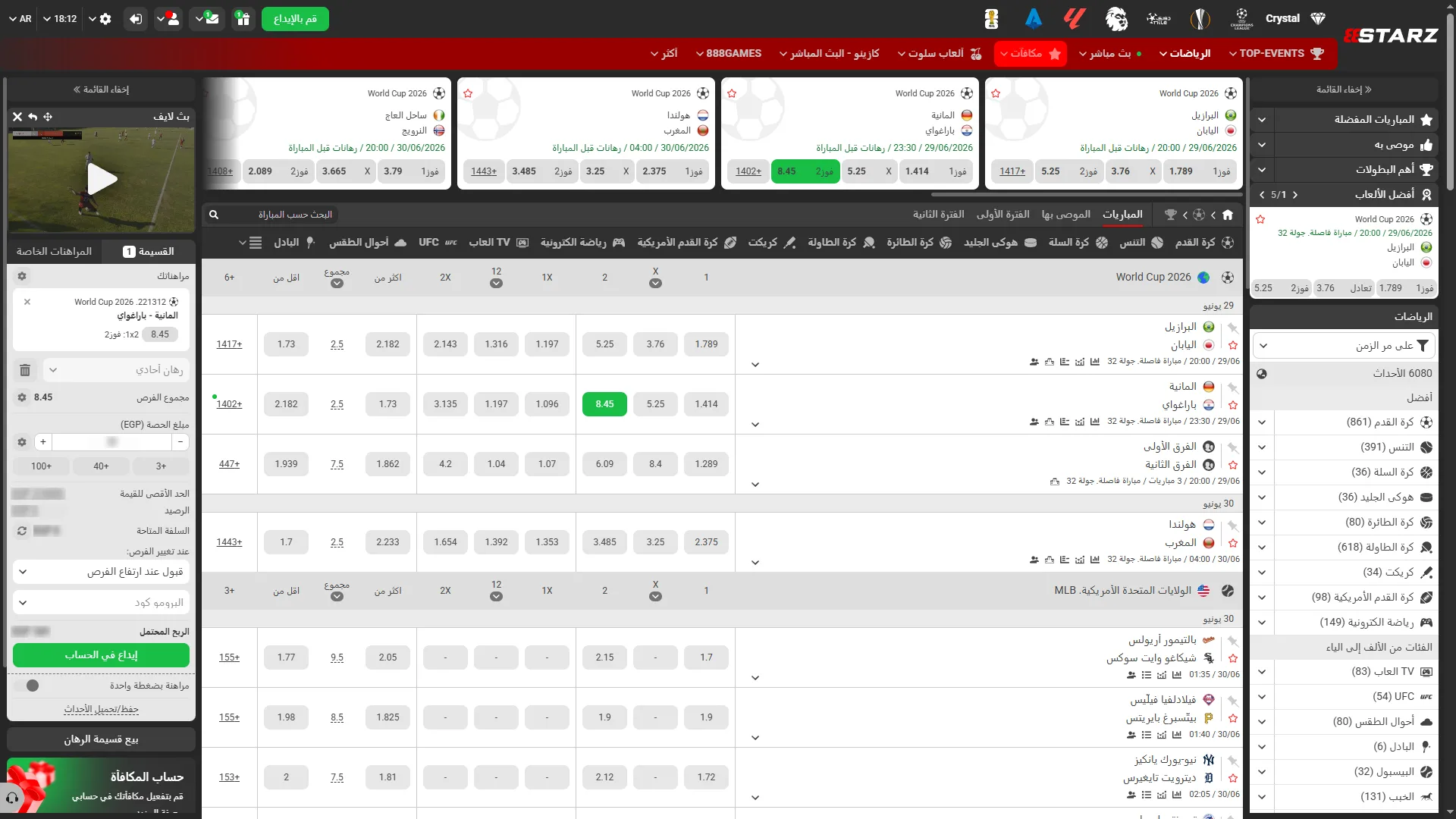Expand Tennis (391) sports category

point(1262,447)
